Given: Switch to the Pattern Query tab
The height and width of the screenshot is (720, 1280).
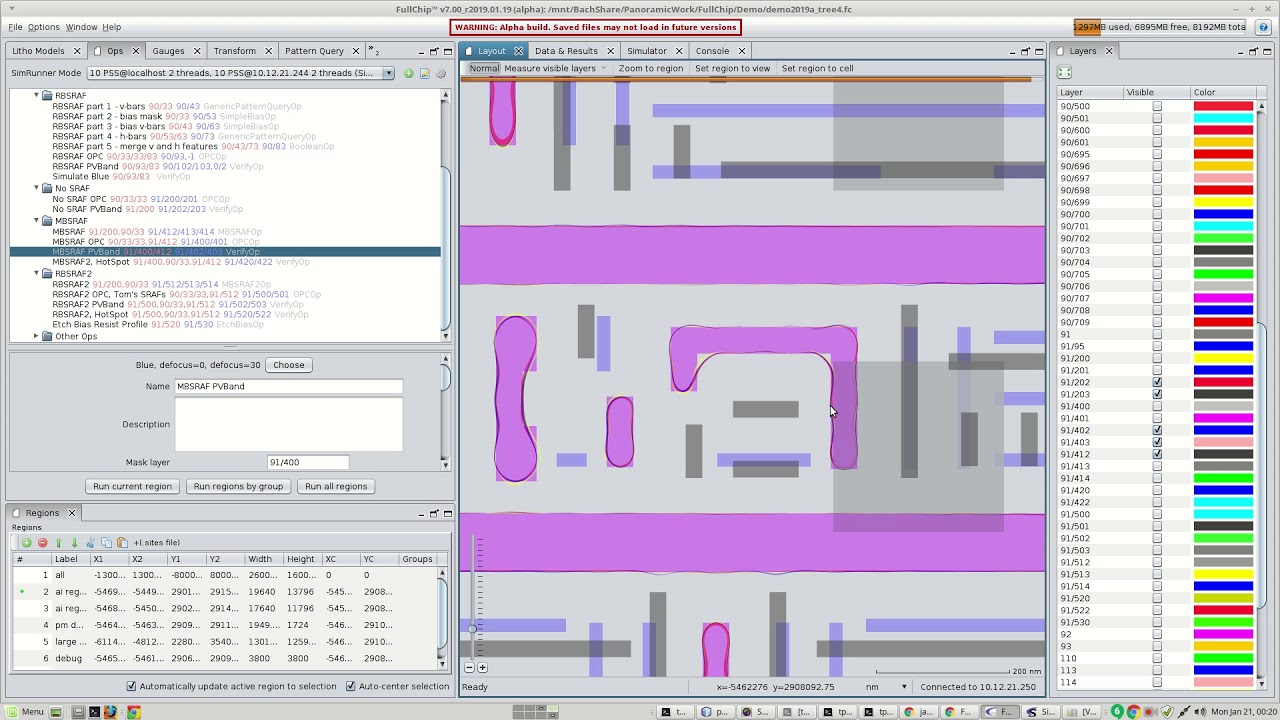Looking at the screenshot, I should coord(314,51).
